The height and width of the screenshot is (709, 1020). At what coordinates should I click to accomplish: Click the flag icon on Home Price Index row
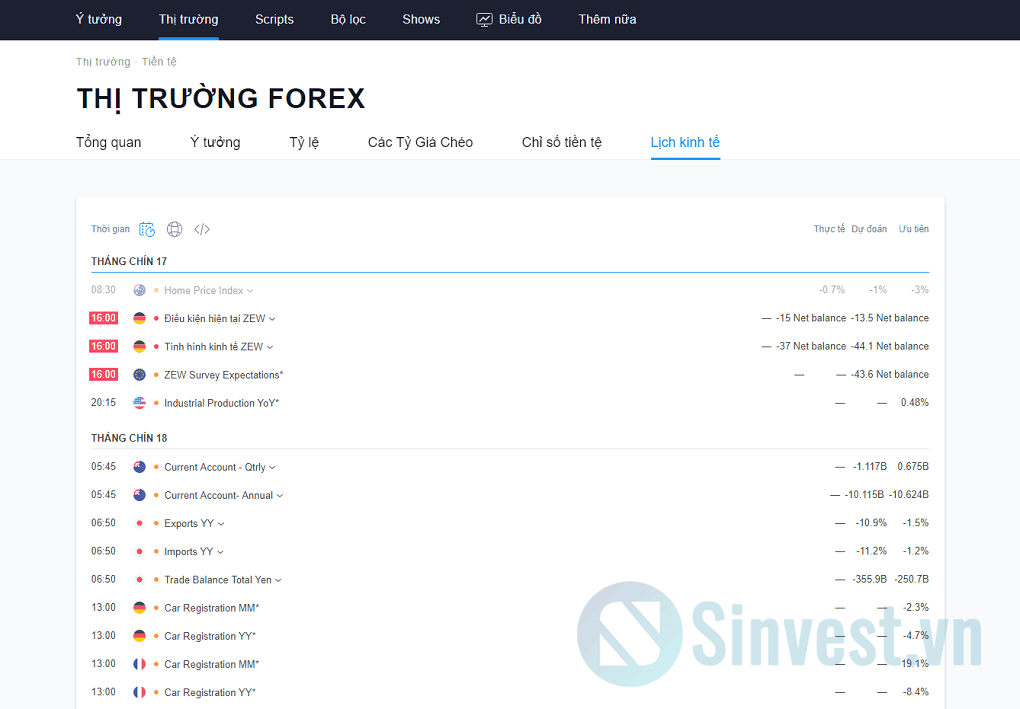tap(139, 290)
